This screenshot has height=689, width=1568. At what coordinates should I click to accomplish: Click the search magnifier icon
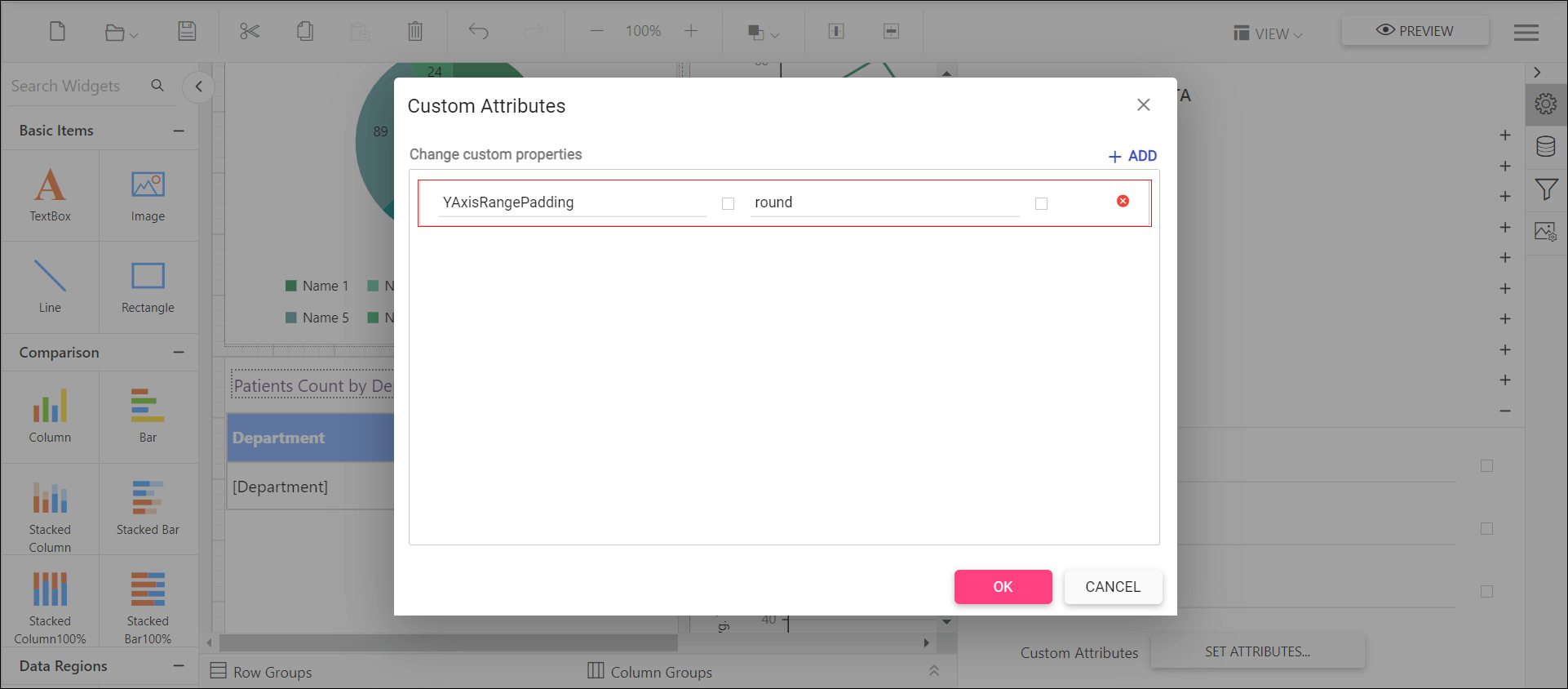coord(157,85)
